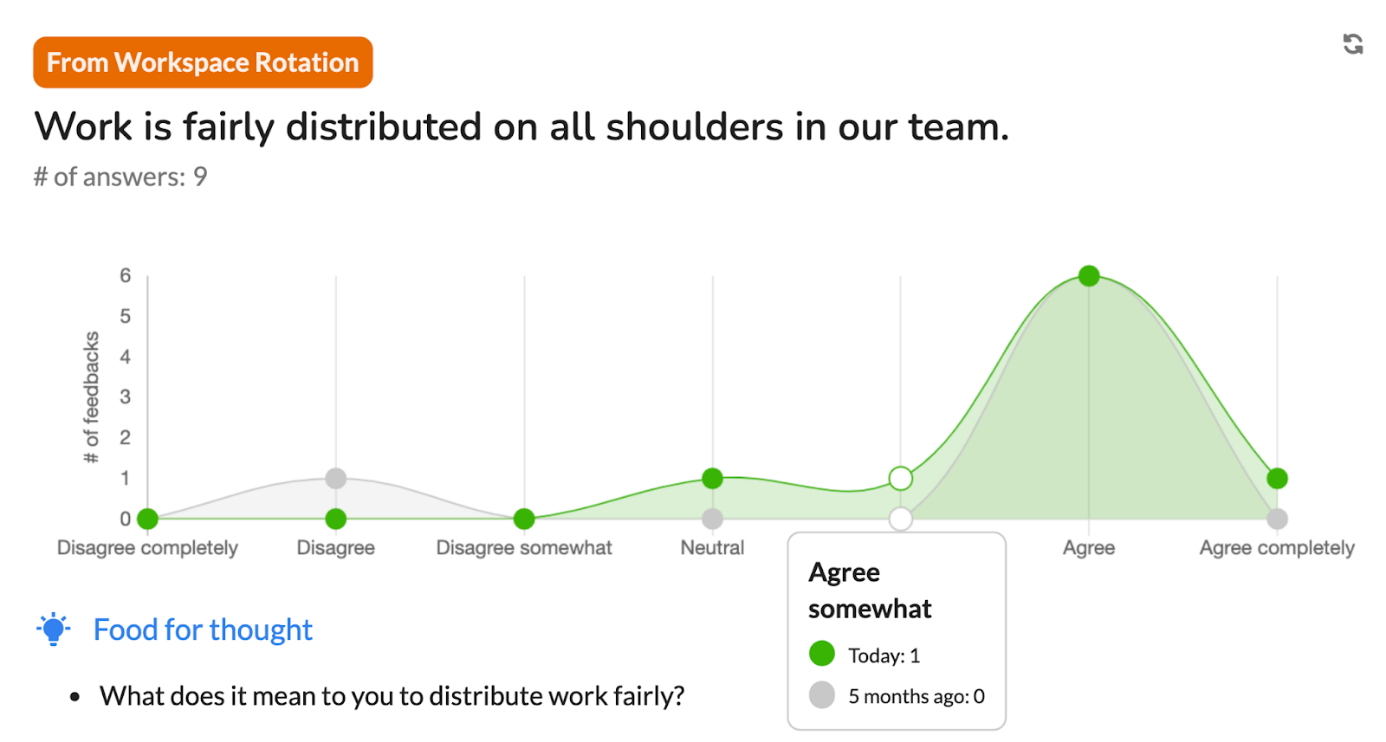
Task: Click the lightbulb Food for thought icon
Action: click(x=53, y=629)
